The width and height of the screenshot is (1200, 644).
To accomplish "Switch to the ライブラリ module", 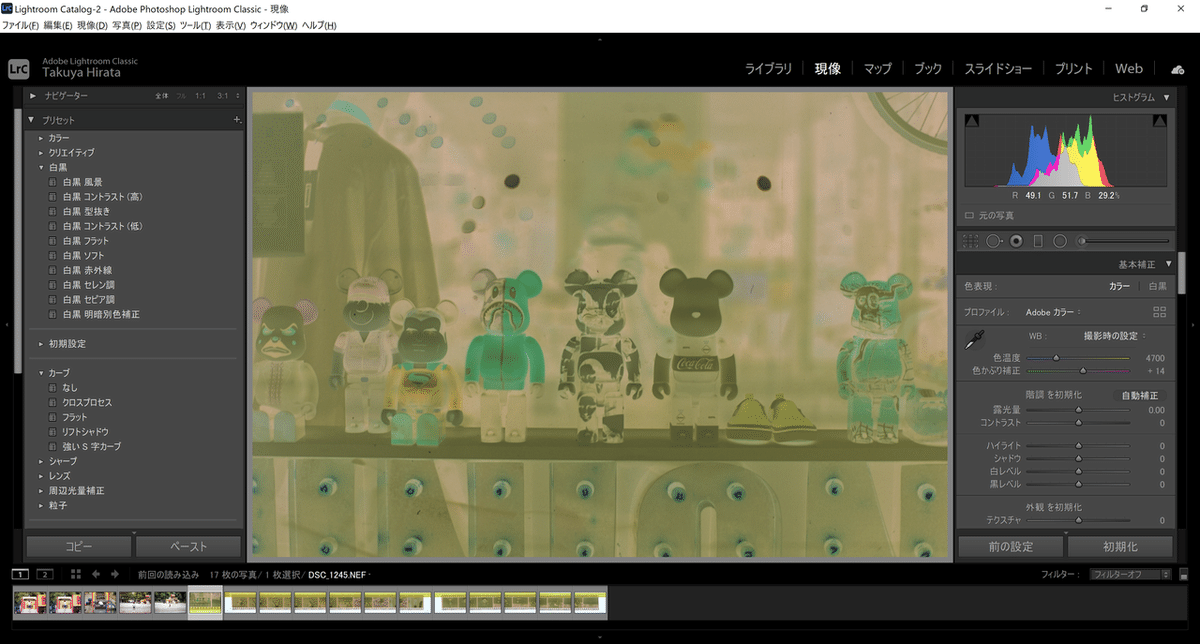I will pyautogui.click(x=768, y=69).
